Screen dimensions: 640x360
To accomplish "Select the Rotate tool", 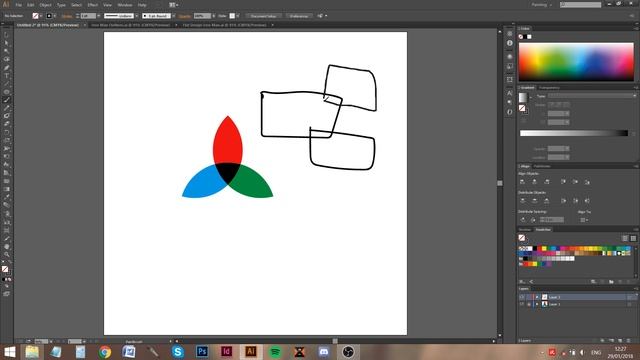I will (7, 132).
